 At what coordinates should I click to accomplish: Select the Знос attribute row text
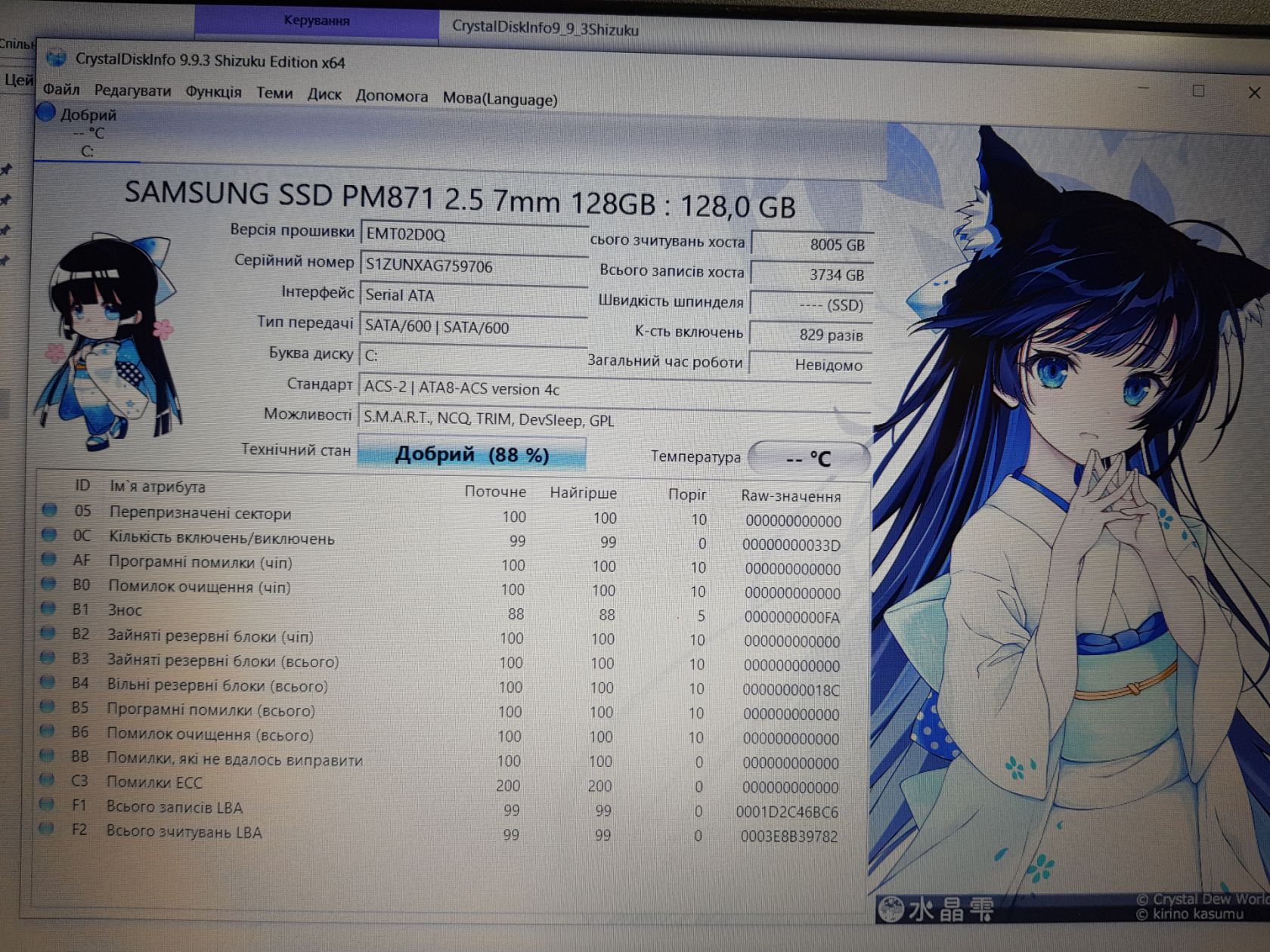coord(125,610)
